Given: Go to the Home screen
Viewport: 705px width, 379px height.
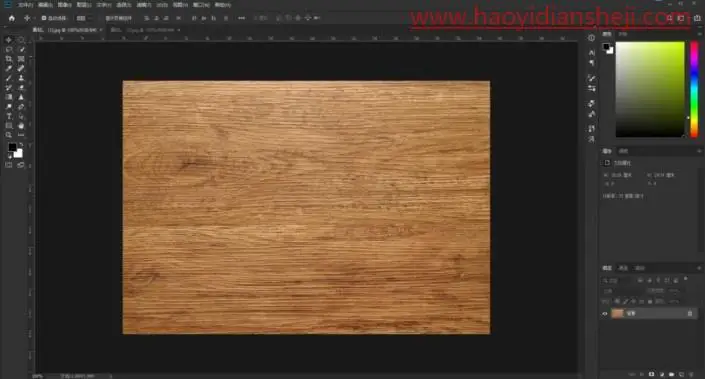Looking at the screenshot, I should pos(12,18).
